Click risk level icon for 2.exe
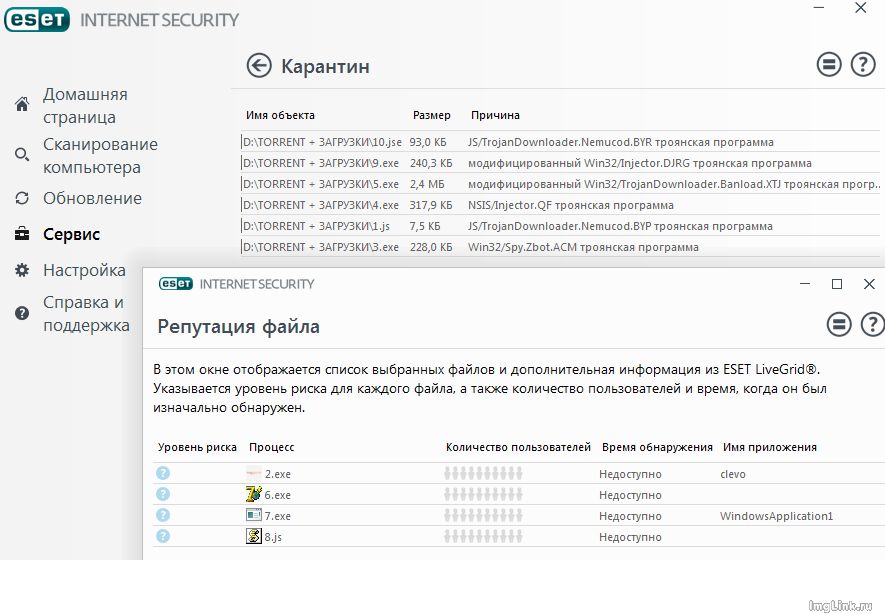 point(163,474)
